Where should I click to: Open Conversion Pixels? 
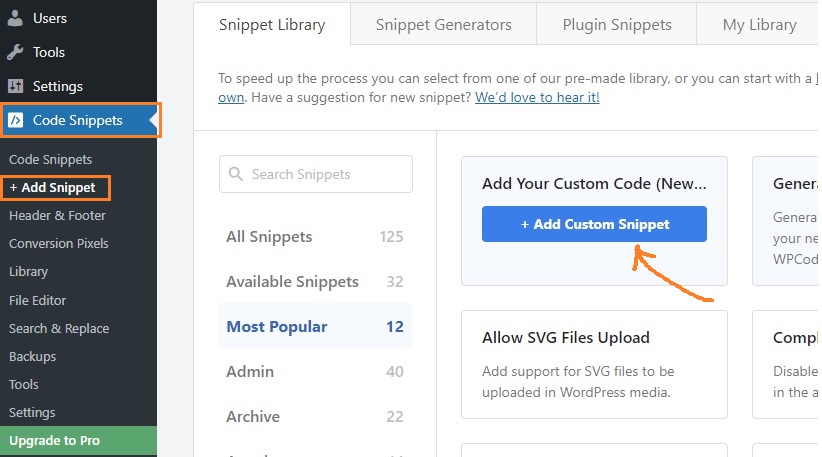click(x=59, y=243)
